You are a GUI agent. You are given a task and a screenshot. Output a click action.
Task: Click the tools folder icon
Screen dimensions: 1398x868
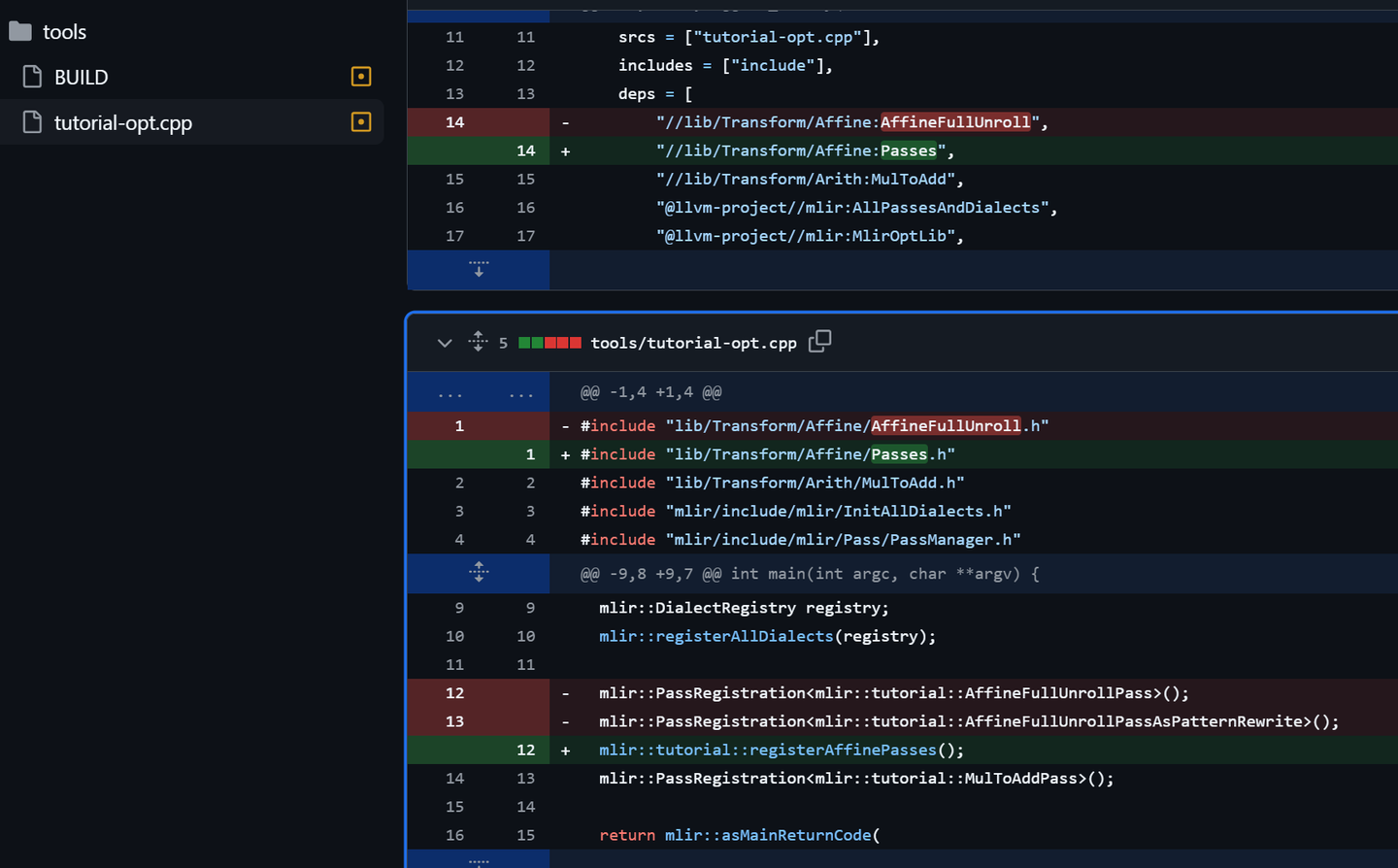tap(20, 32)
